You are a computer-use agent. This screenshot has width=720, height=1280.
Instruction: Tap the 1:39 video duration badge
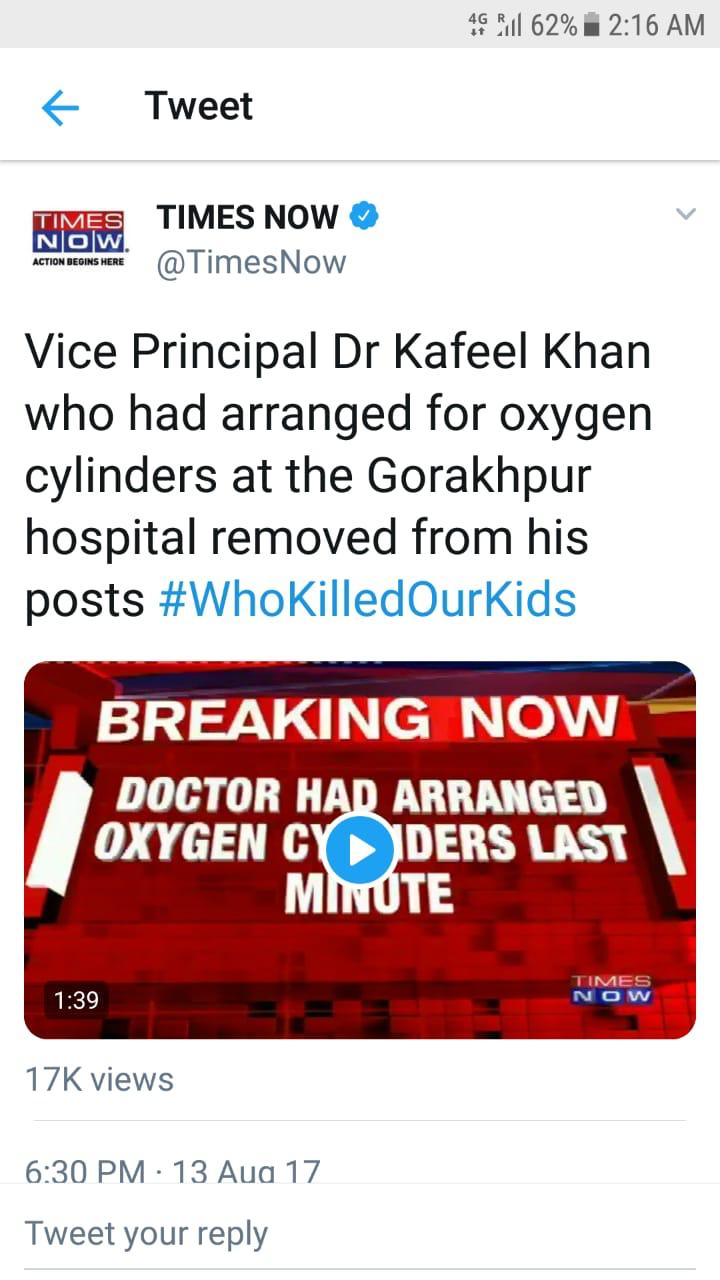75,999
